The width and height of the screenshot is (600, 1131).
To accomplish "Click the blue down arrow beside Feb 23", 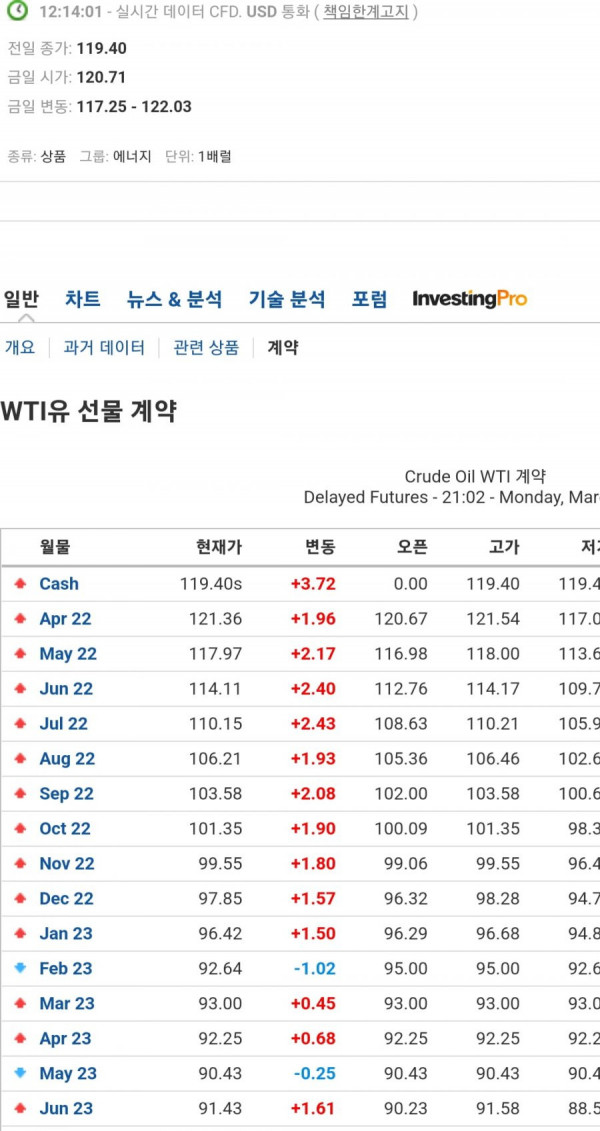I will [20, 968].
